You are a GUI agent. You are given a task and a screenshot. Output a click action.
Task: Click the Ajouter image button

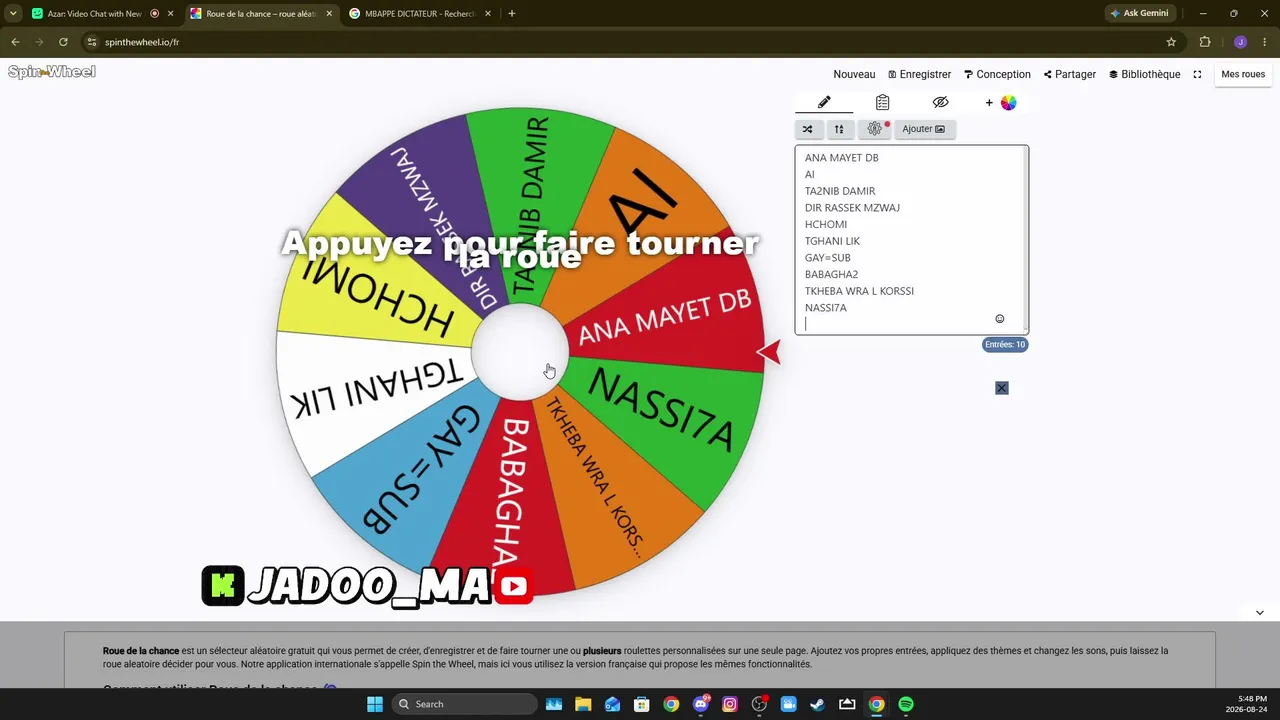coord(924,129)
